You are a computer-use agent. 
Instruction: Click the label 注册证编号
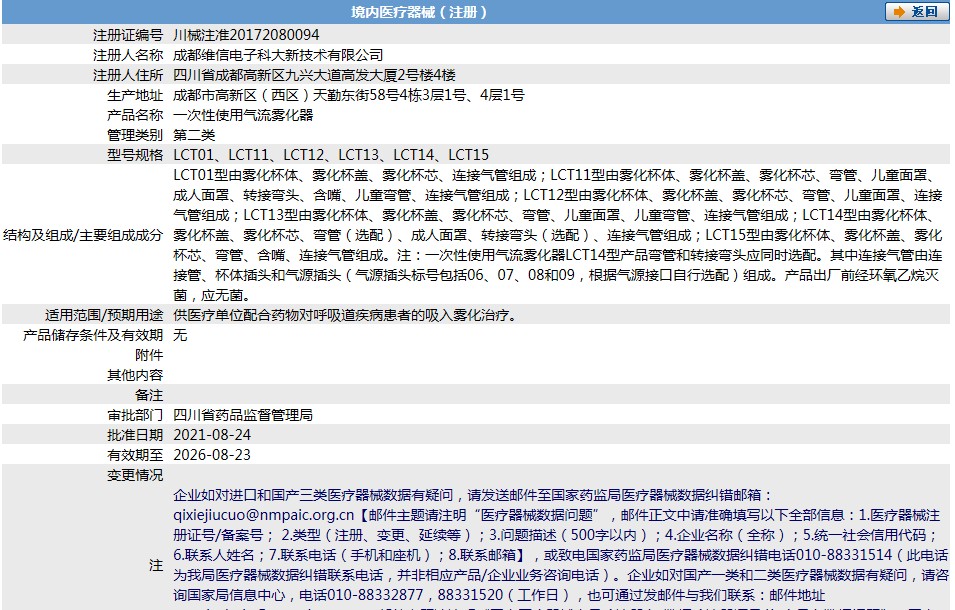coord(128,35)
